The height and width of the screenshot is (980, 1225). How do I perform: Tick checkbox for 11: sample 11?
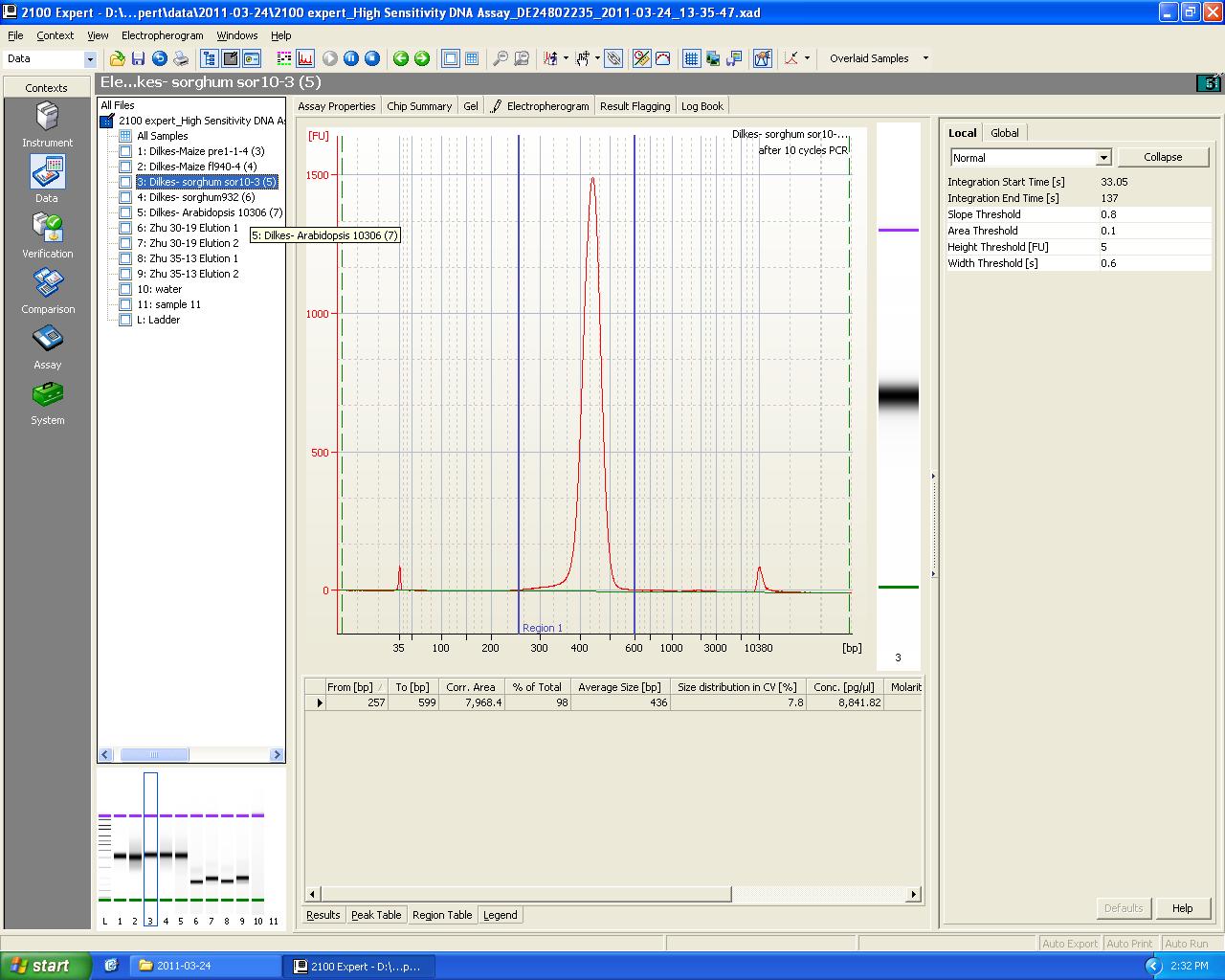(x=125, y=304)
